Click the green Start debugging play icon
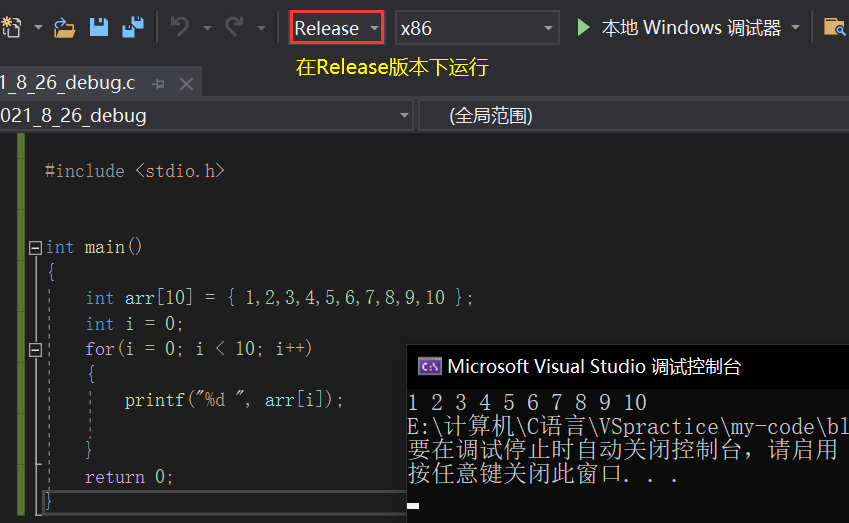 583,28
